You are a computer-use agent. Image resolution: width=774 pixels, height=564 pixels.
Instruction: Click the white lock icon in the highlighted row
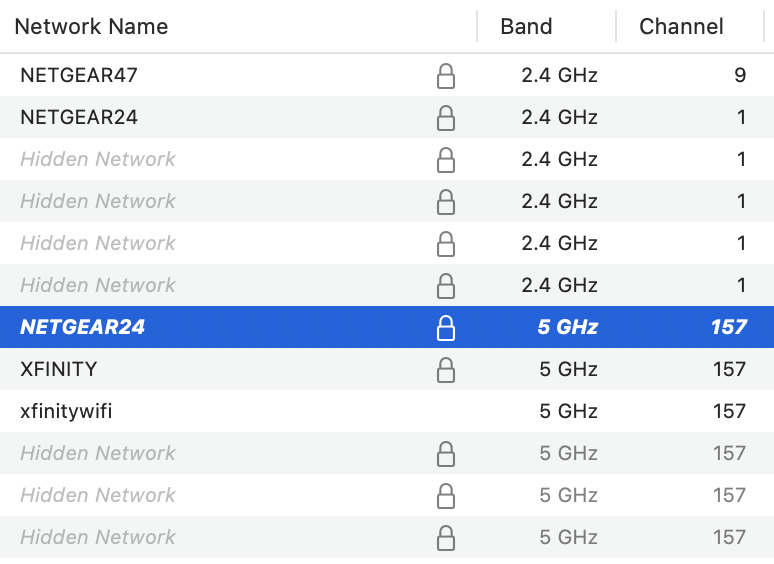click(446, 328)
